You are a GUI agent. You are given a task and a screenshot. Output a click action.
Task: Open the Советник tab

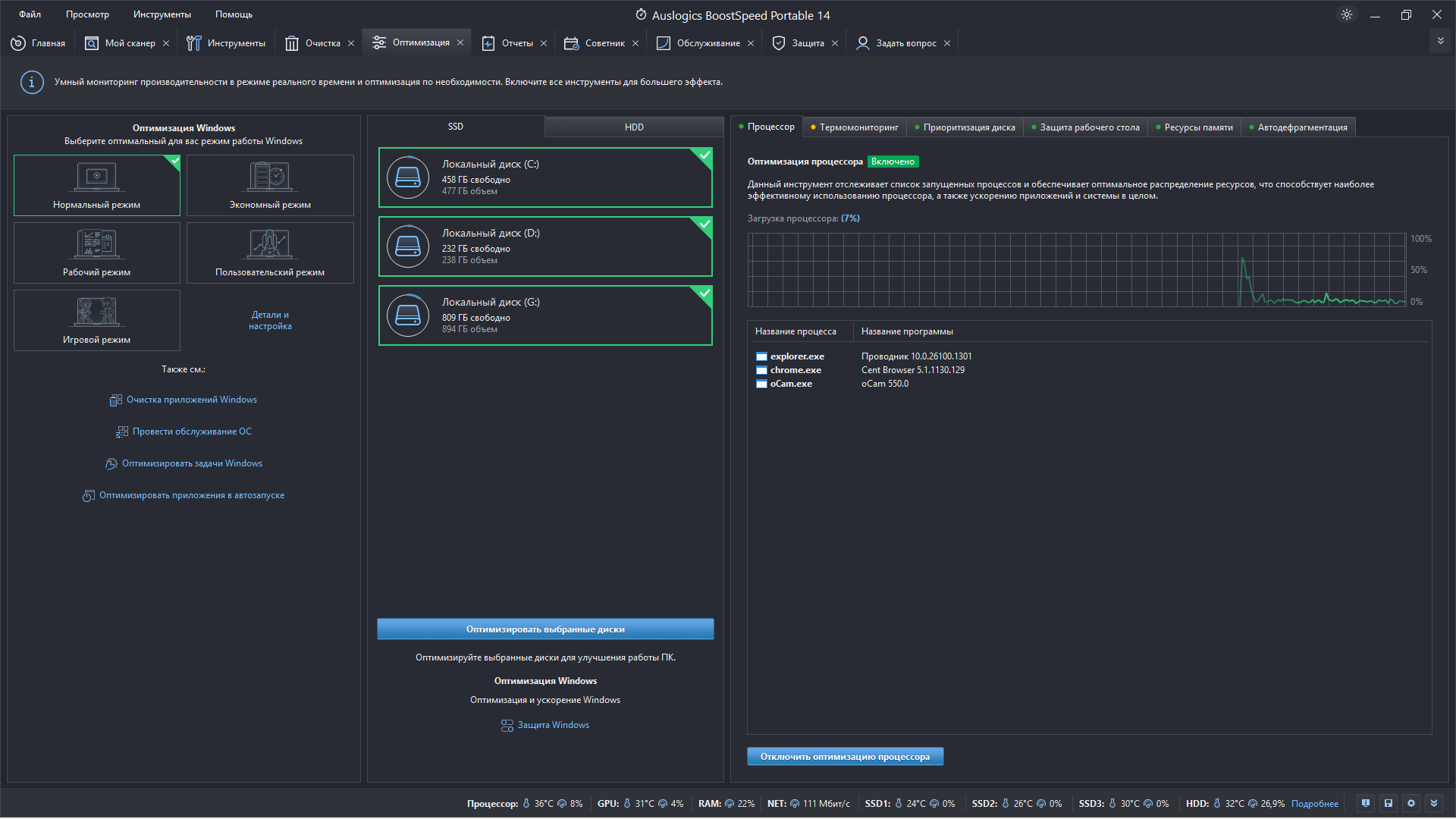(x=595, y=43)
